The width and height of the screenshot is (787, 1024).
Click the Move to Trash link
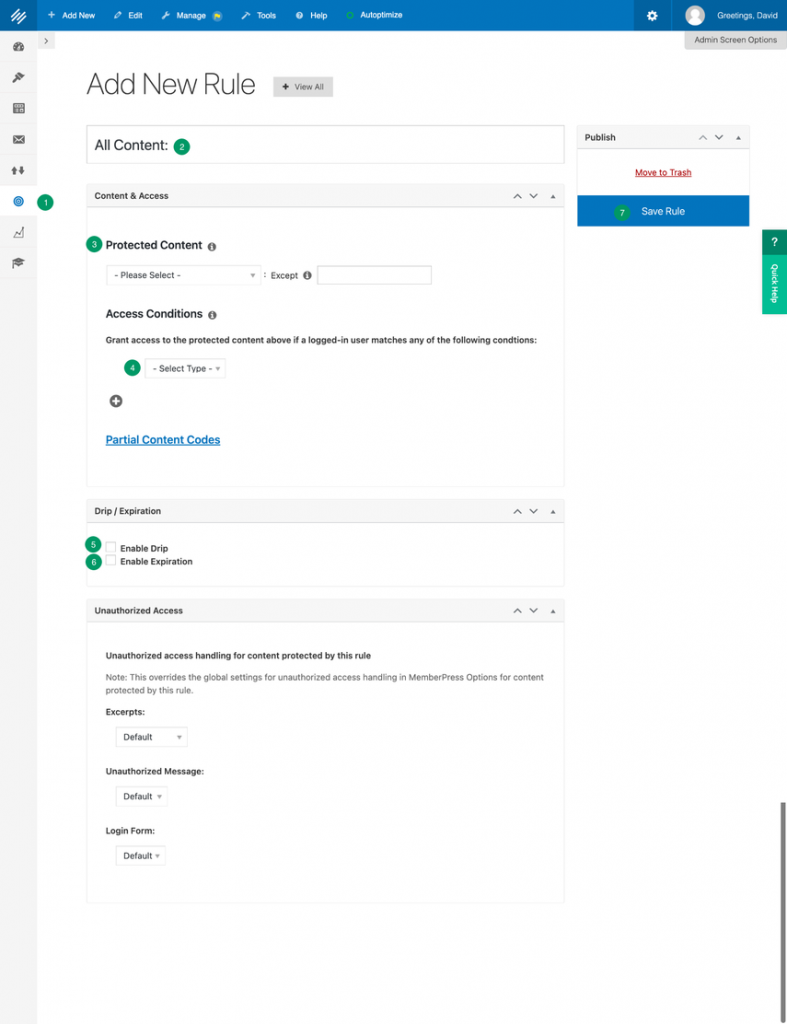point(663,173)
